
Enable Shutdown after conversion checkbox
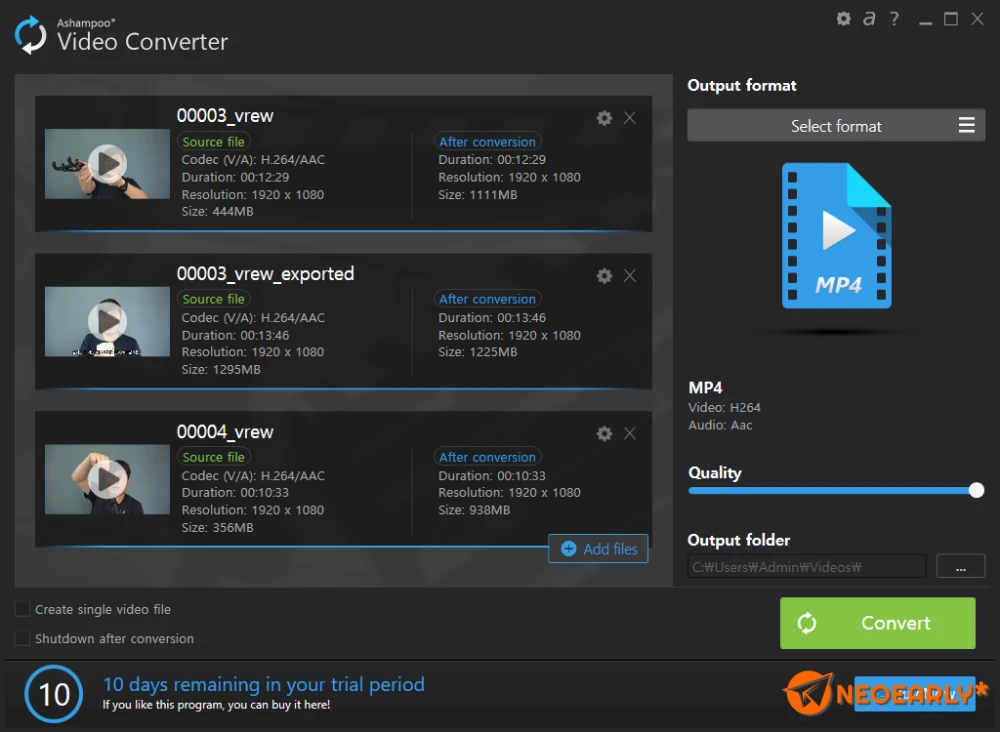point(22,638)
